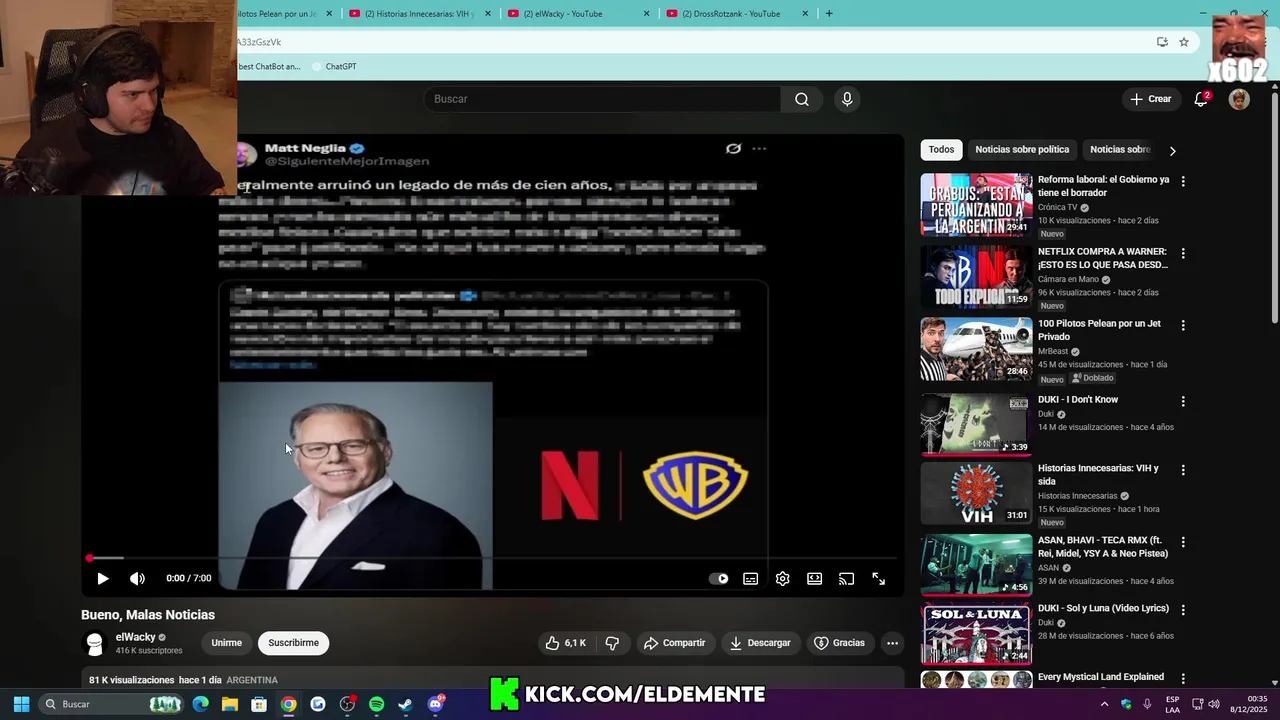Screen dimensions: 1280x720
Task: Enter fullscreen in the player
Action: pyautogui.click(x=878, y=578)
